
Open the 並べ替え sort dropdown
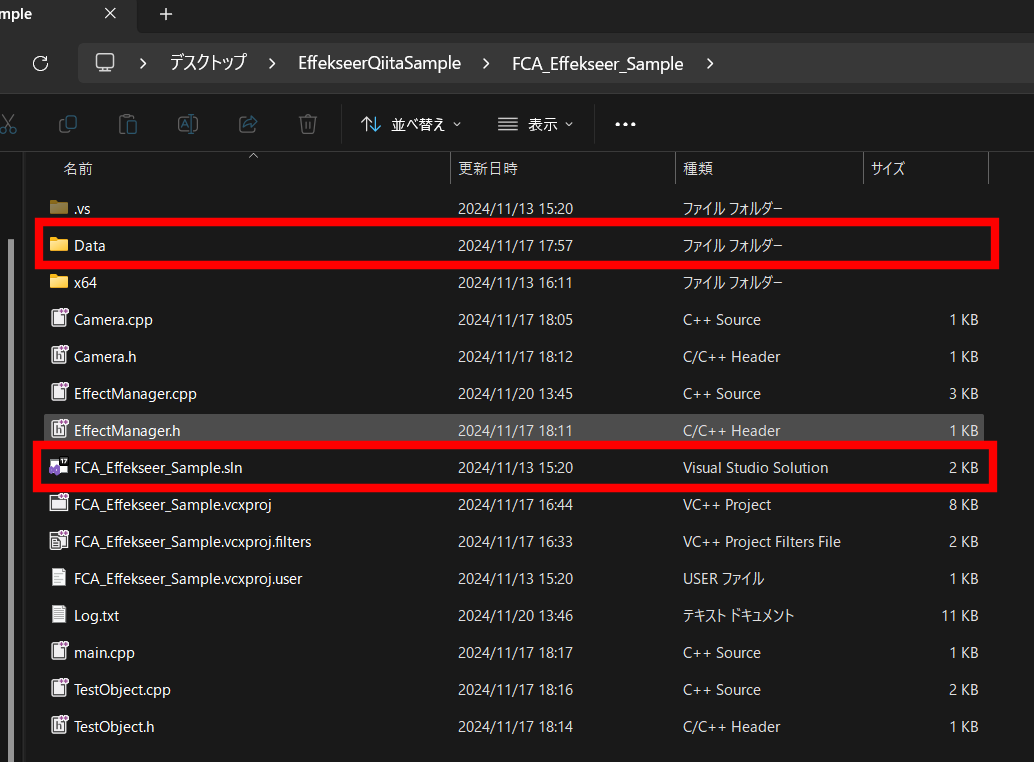tap(411, 124)
